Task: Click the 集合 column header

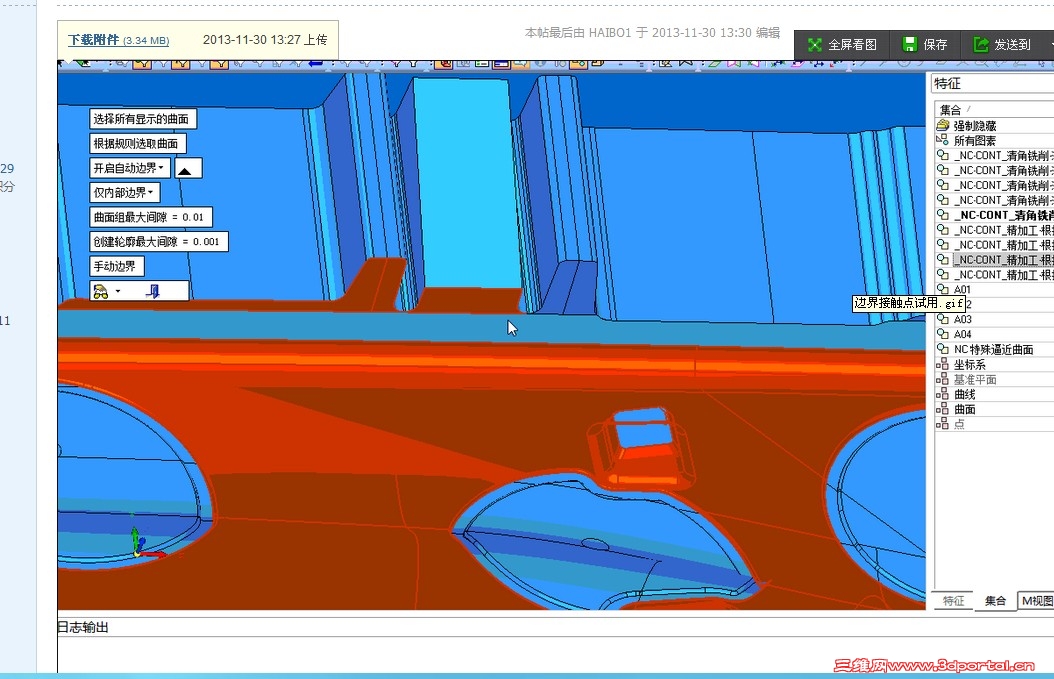Action: (994, 110)
